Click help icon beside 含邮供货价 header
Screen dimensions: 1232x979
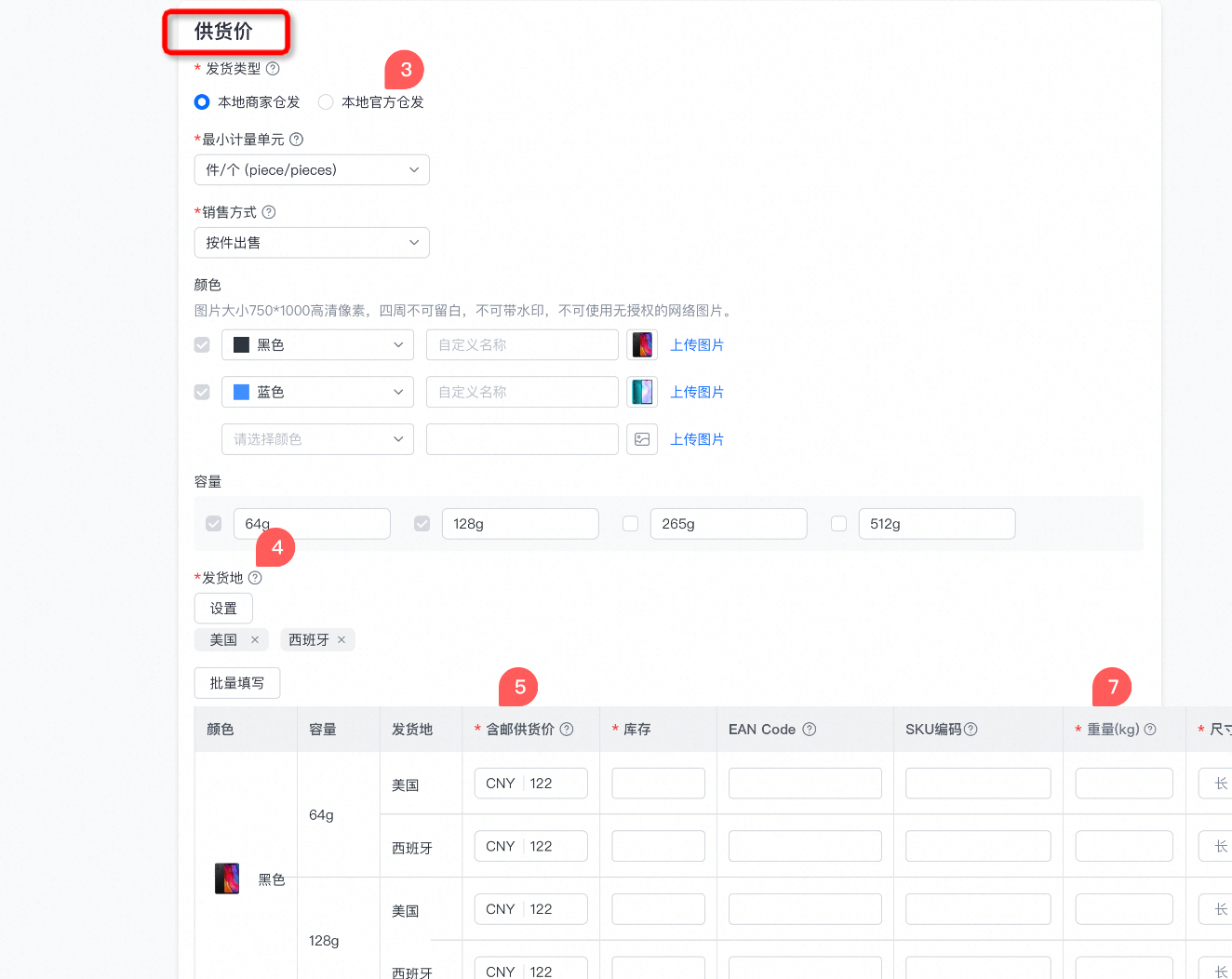(x=567, y=730)
